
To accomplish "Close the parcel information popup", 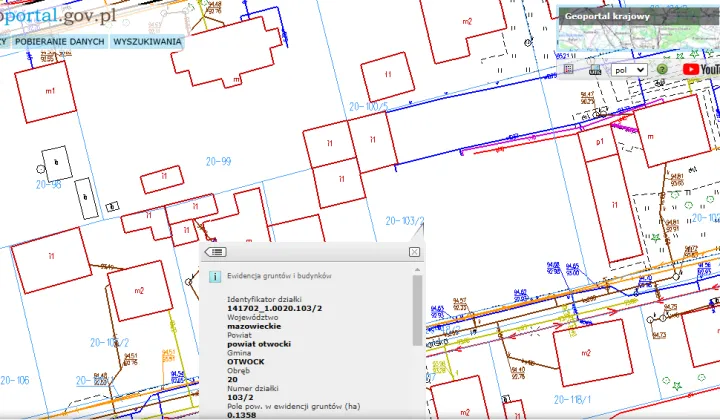I will pyautogui.click(x=414, y=252).
